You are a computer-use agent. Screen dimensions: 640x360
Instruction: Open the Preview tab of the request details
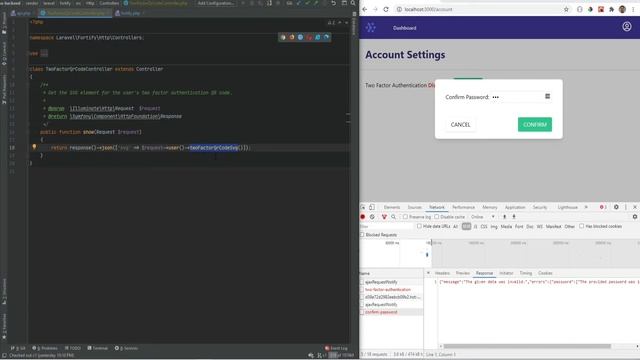click(x=462, y=273)
